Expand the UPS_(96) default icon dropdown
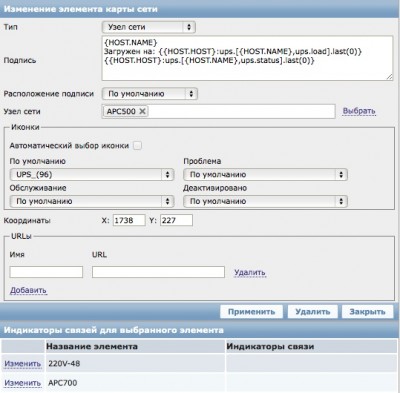This screenshot has height=393, width=400. point(92,174)
